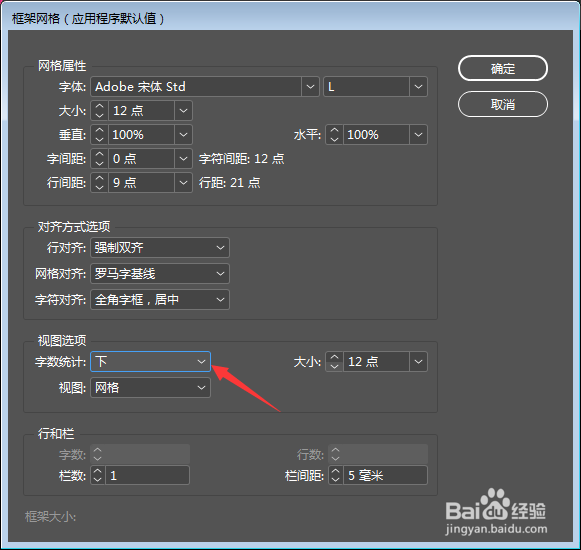Click the 栏间距 stepper arrows

(335, 475)
